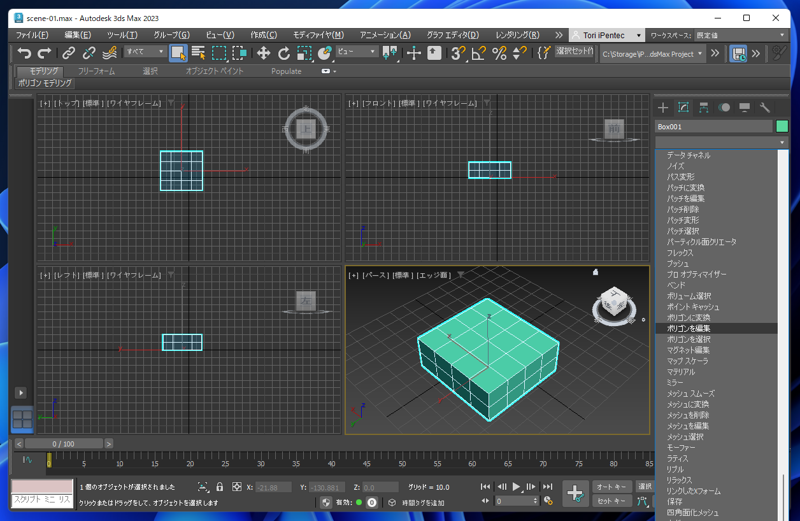800x521 pixels.
Task: Open the ワークスペース 既定値 dropdown
Action: [x=742, y=35]
